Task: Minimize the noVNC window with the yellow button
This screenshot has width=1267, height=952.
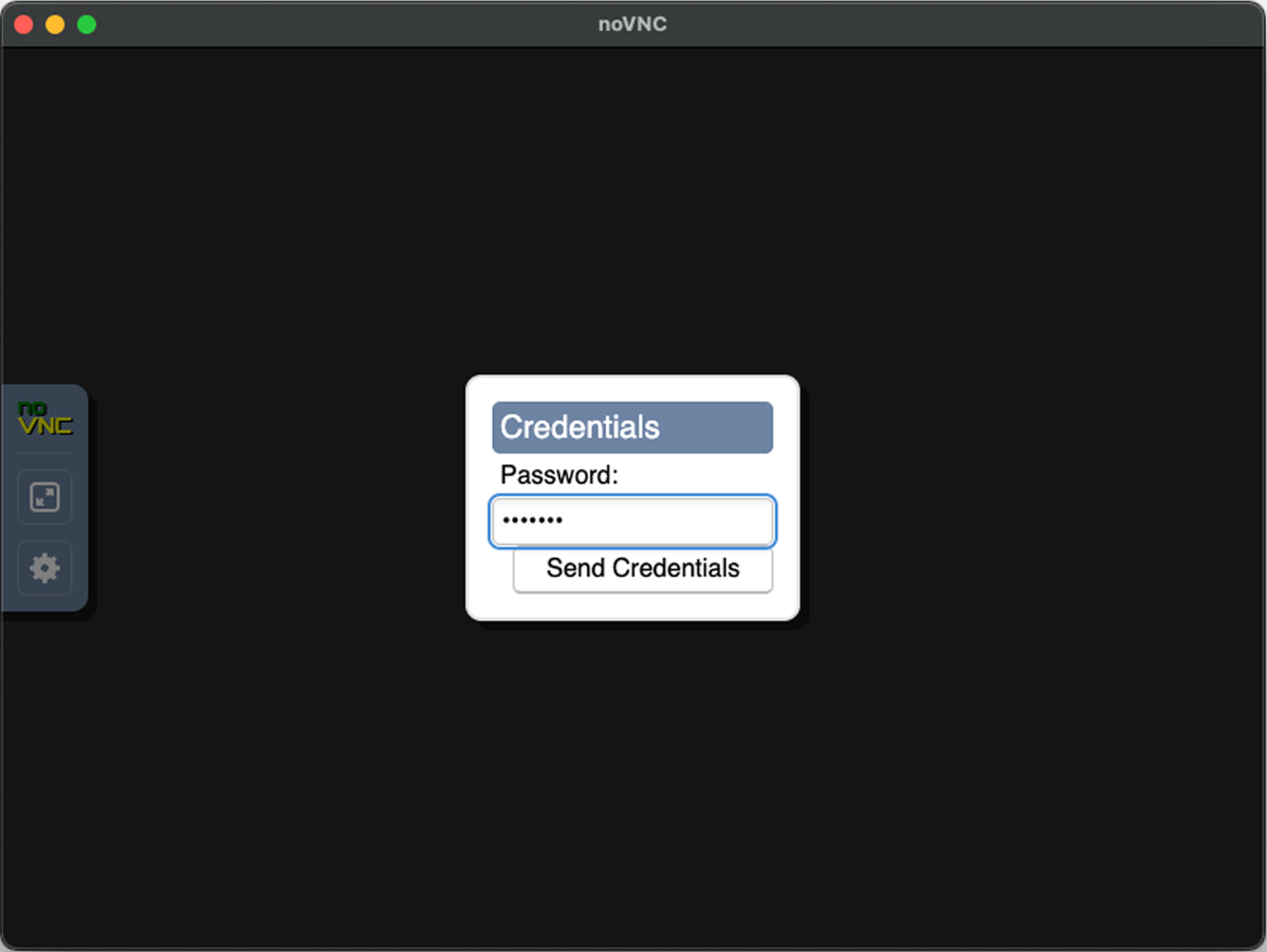Action: click(55, 25)
